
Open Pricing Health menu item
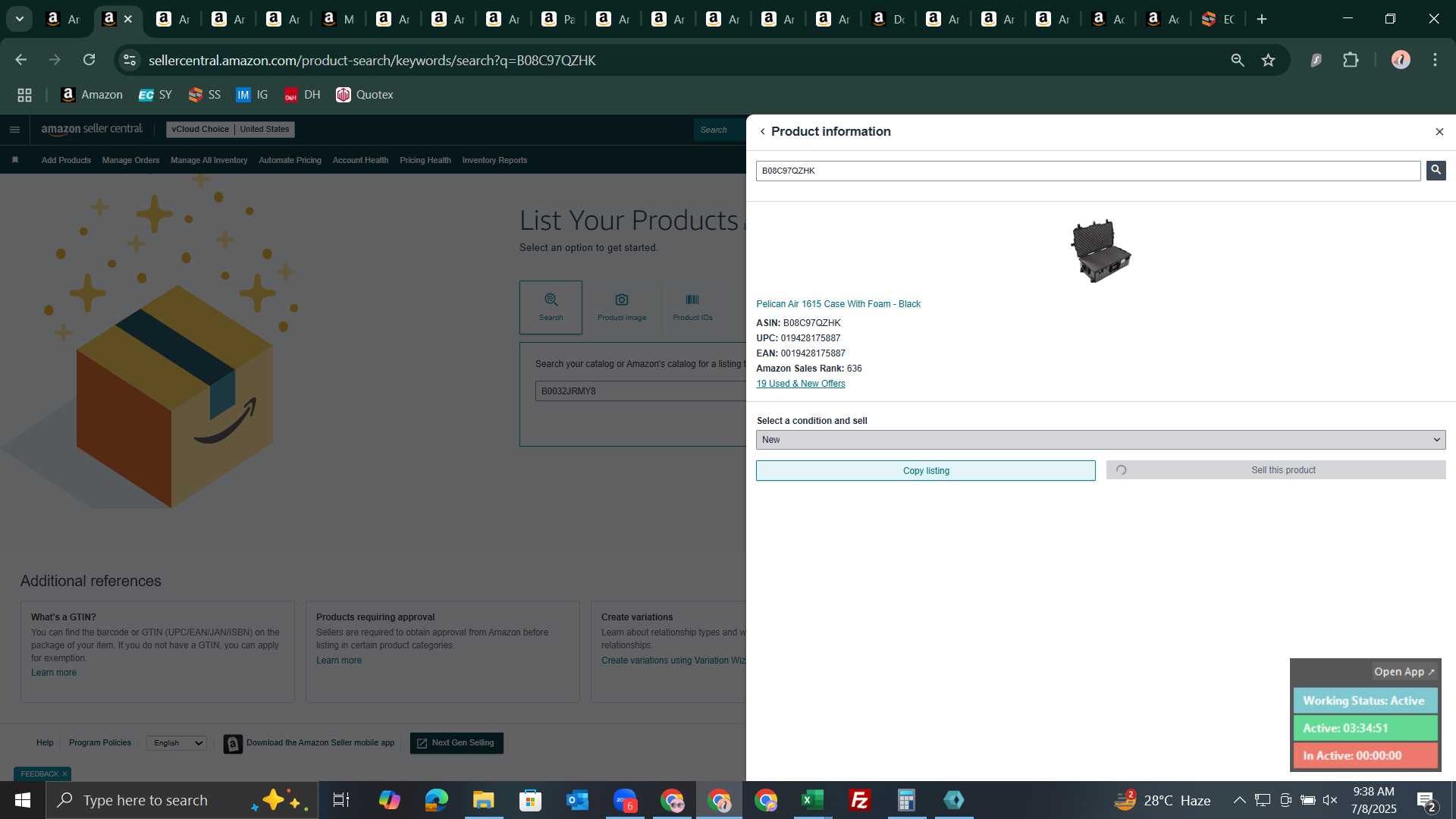click(x=425, y=160)
